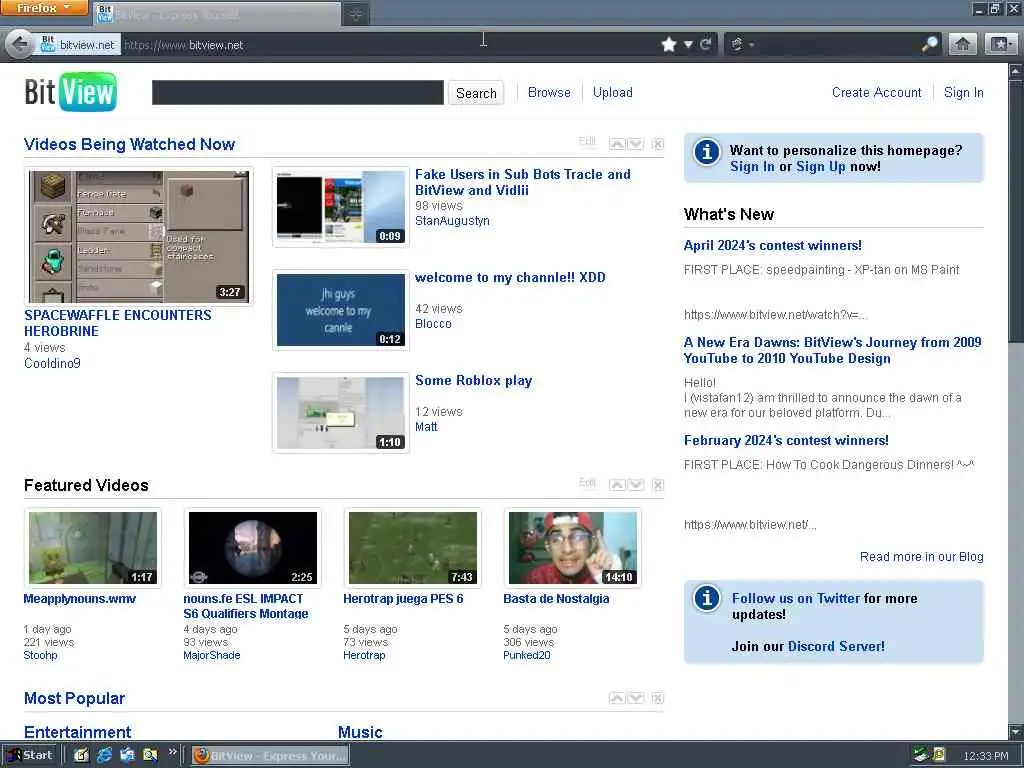Launch Internet Explorer from quick launch
The image size is (1024, 768).
click(104, 756)
